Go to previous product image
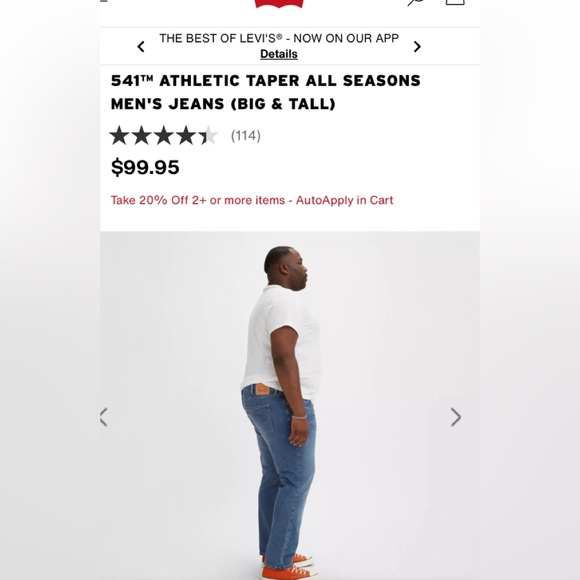580x580 pixels. click(x=104, y=417)
